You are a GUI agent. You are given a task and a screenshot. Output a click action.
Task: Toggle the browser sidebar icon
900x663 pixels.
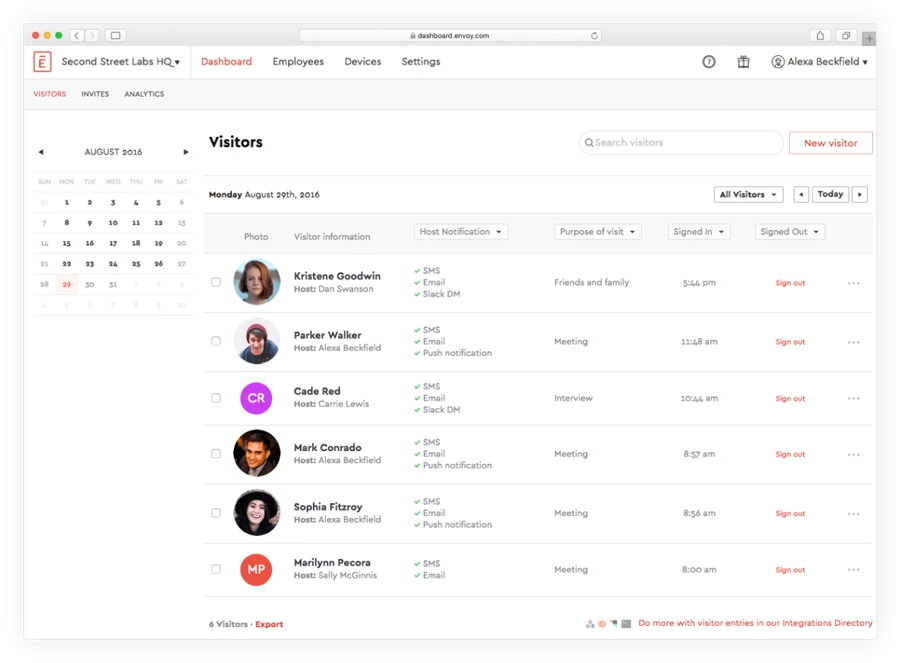(x=115, y=36)
